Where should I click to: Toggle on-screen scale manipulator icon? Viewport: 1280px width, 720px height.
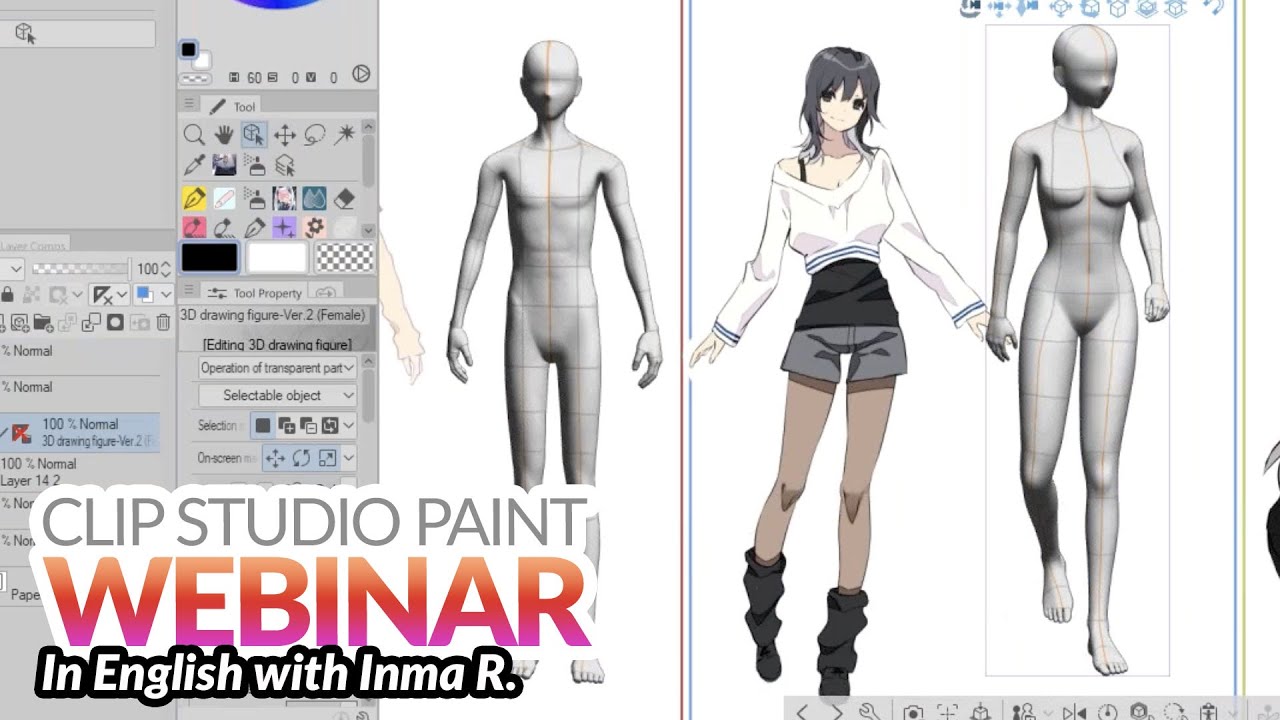327,459
